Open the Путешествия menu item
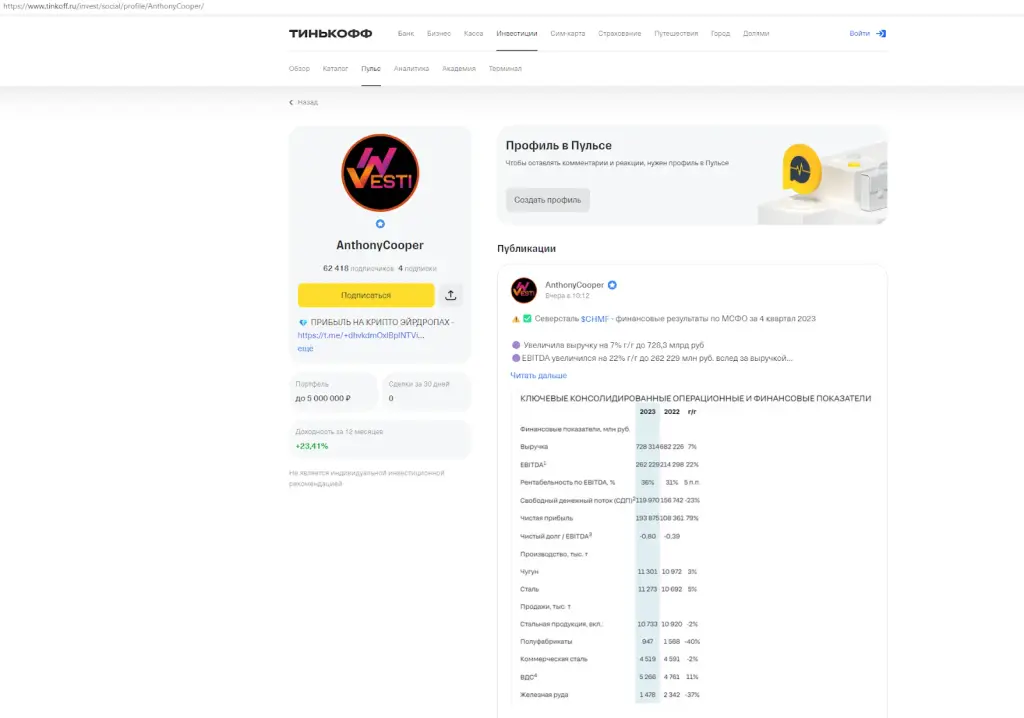1024x718 pixels. coord(676,33)
